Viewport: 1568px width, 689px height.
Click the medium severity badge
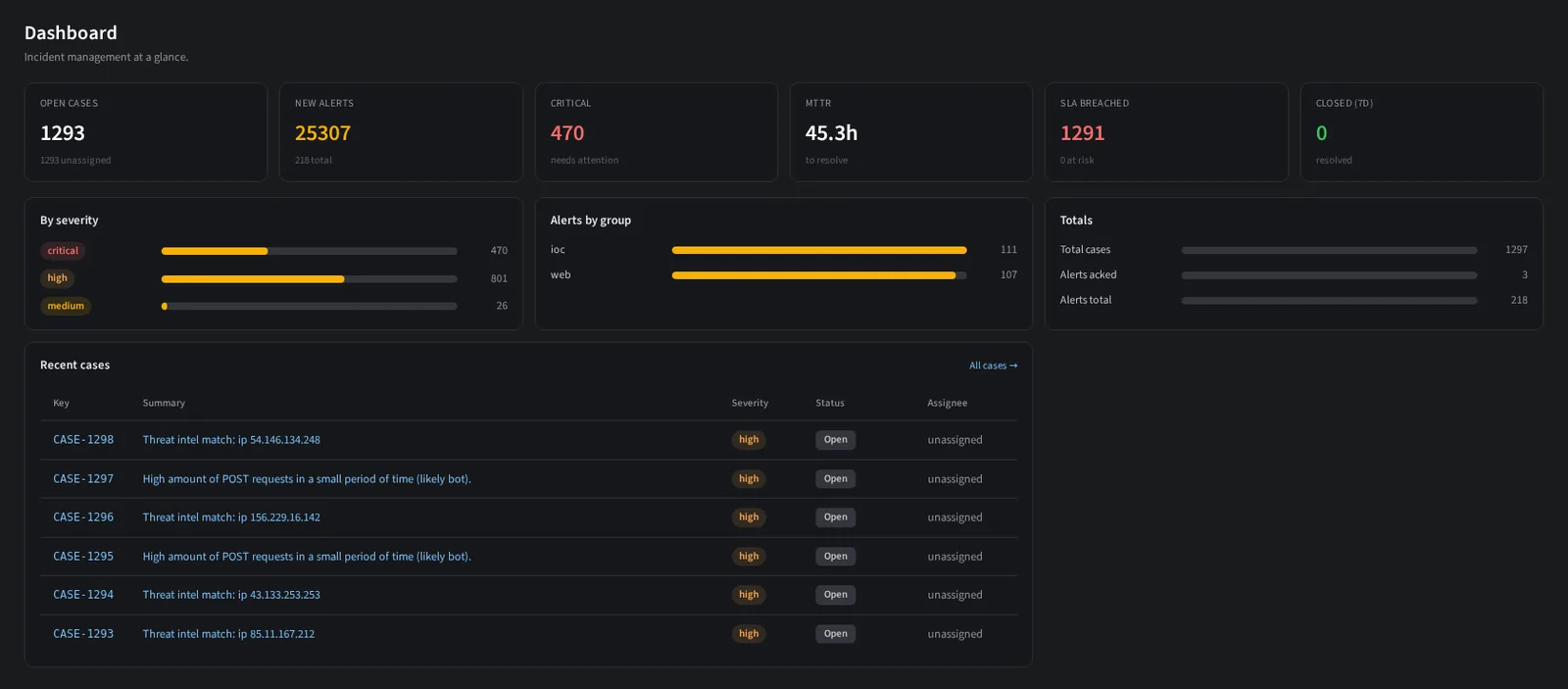(66, 306)
